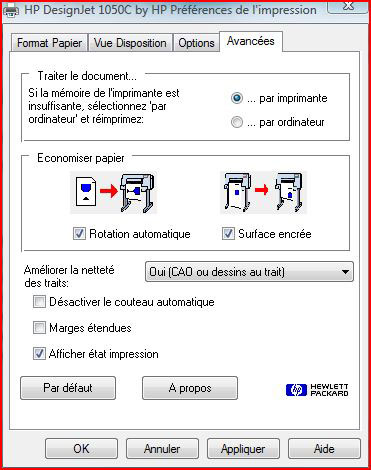Open the Améliorer la netteté des traits dropdown
The height and width of the screenshot is (470, 371).
tap(249, 272)
